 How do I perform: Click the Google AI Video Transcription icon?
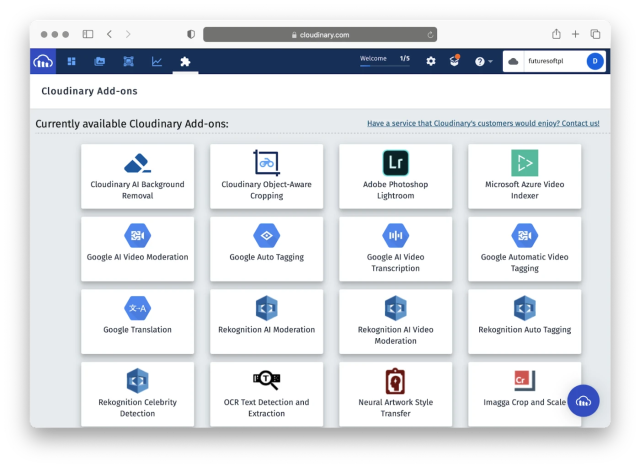396,236
